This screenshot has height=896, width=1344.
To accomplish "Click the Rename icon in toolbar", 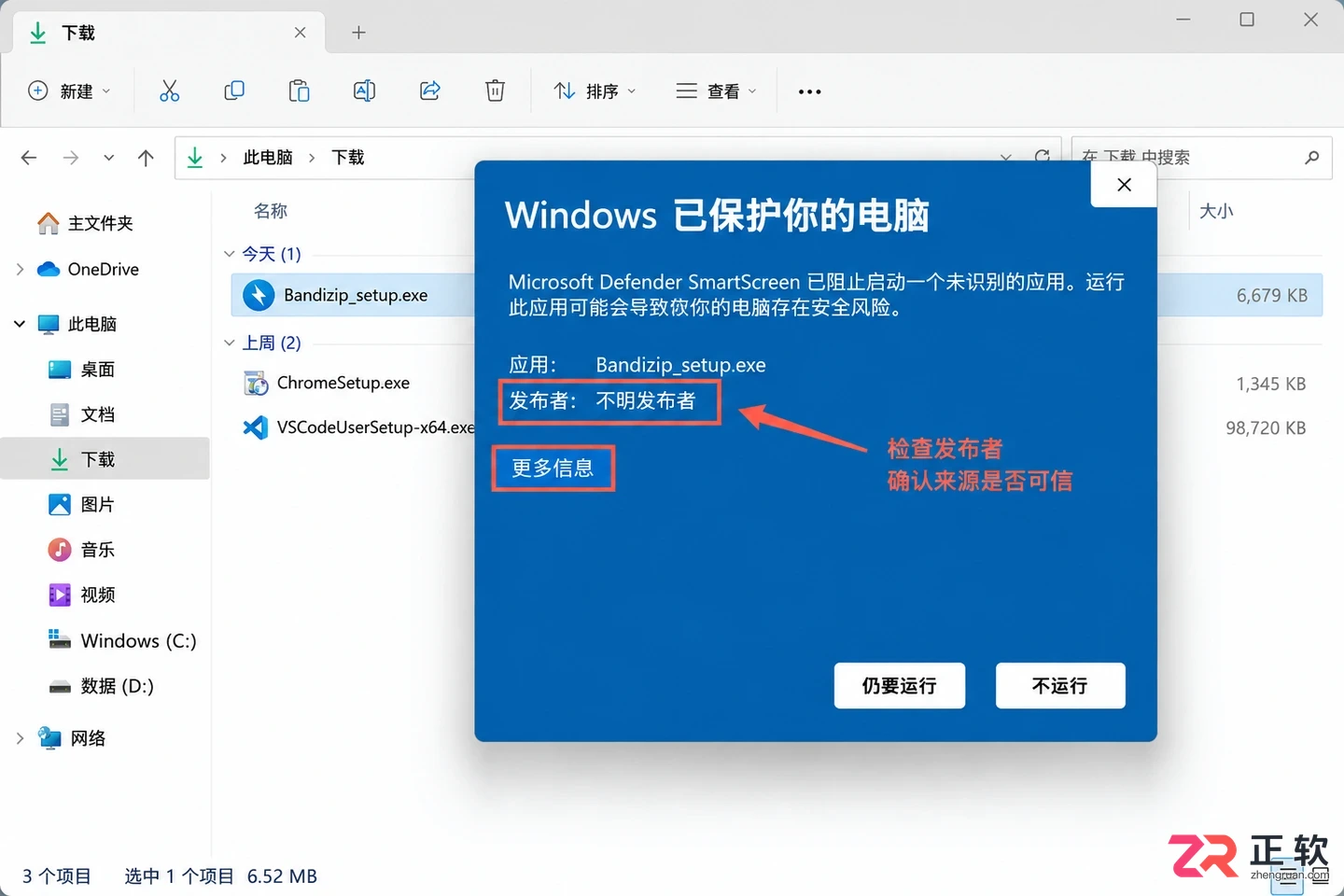I will [x=364, y=91].
